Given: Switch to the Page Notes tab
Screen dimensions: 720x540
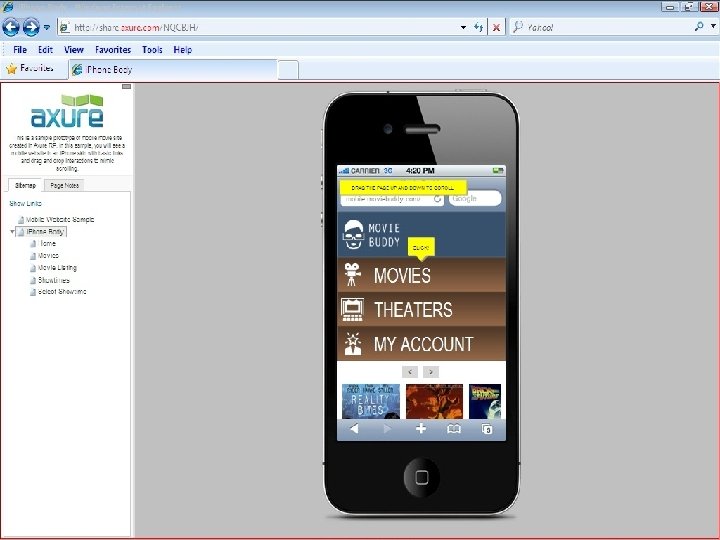Looking at the screenshot, I should pyautogui.click(x=64, y=186).
